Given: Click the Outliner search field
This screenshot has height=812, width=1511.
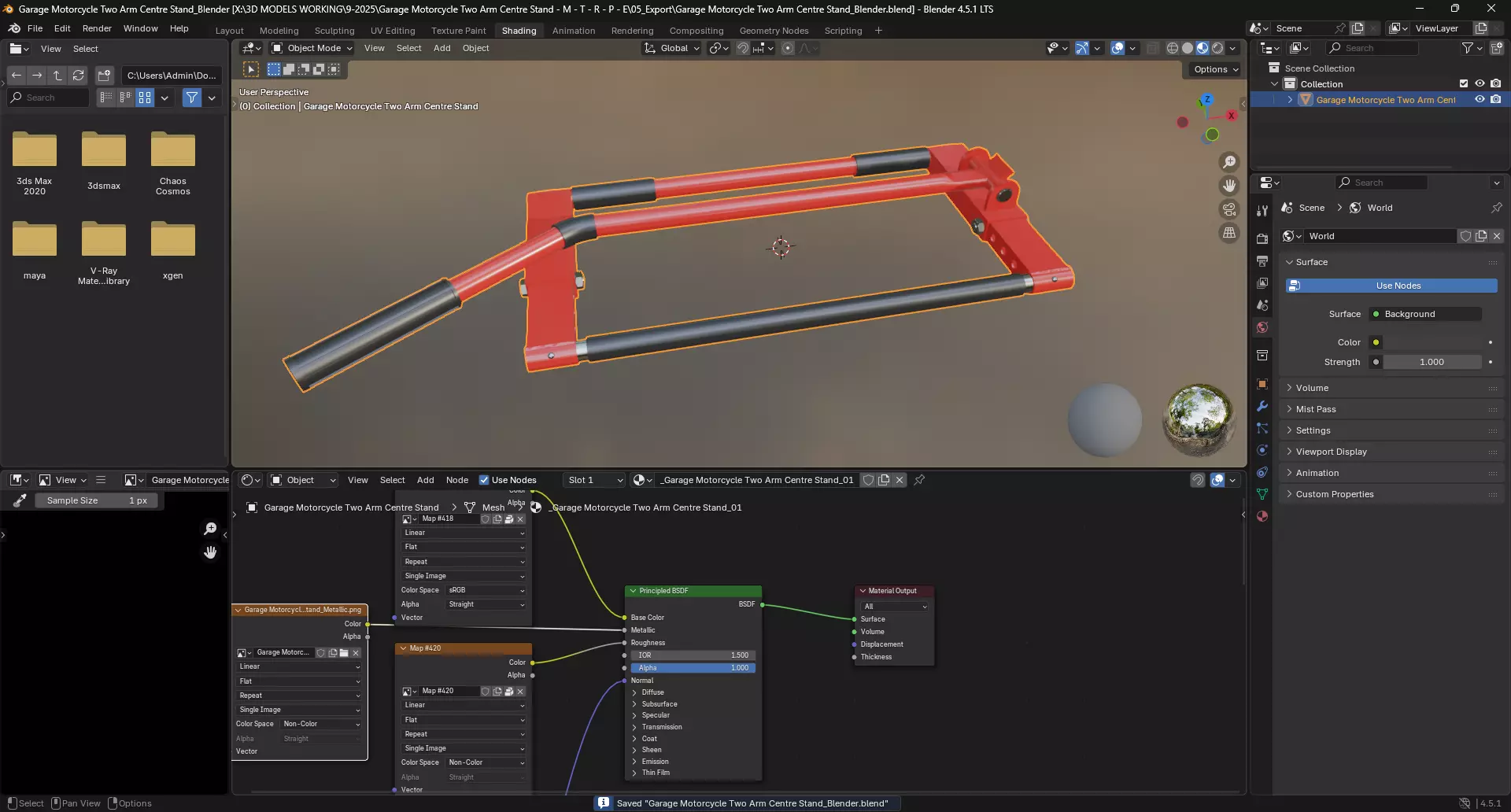Looking at the screenshot, I should (1373, 49).
